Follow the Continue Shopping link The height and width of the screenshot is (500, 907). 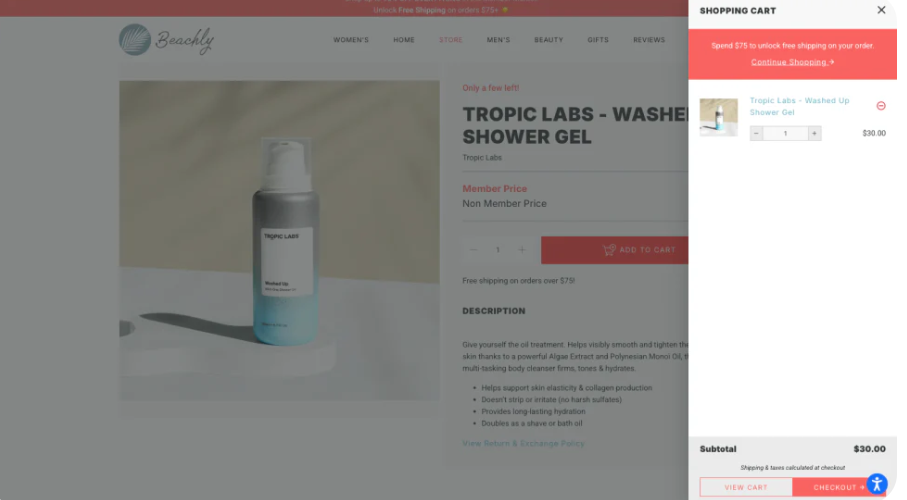[x=792, y=62]
